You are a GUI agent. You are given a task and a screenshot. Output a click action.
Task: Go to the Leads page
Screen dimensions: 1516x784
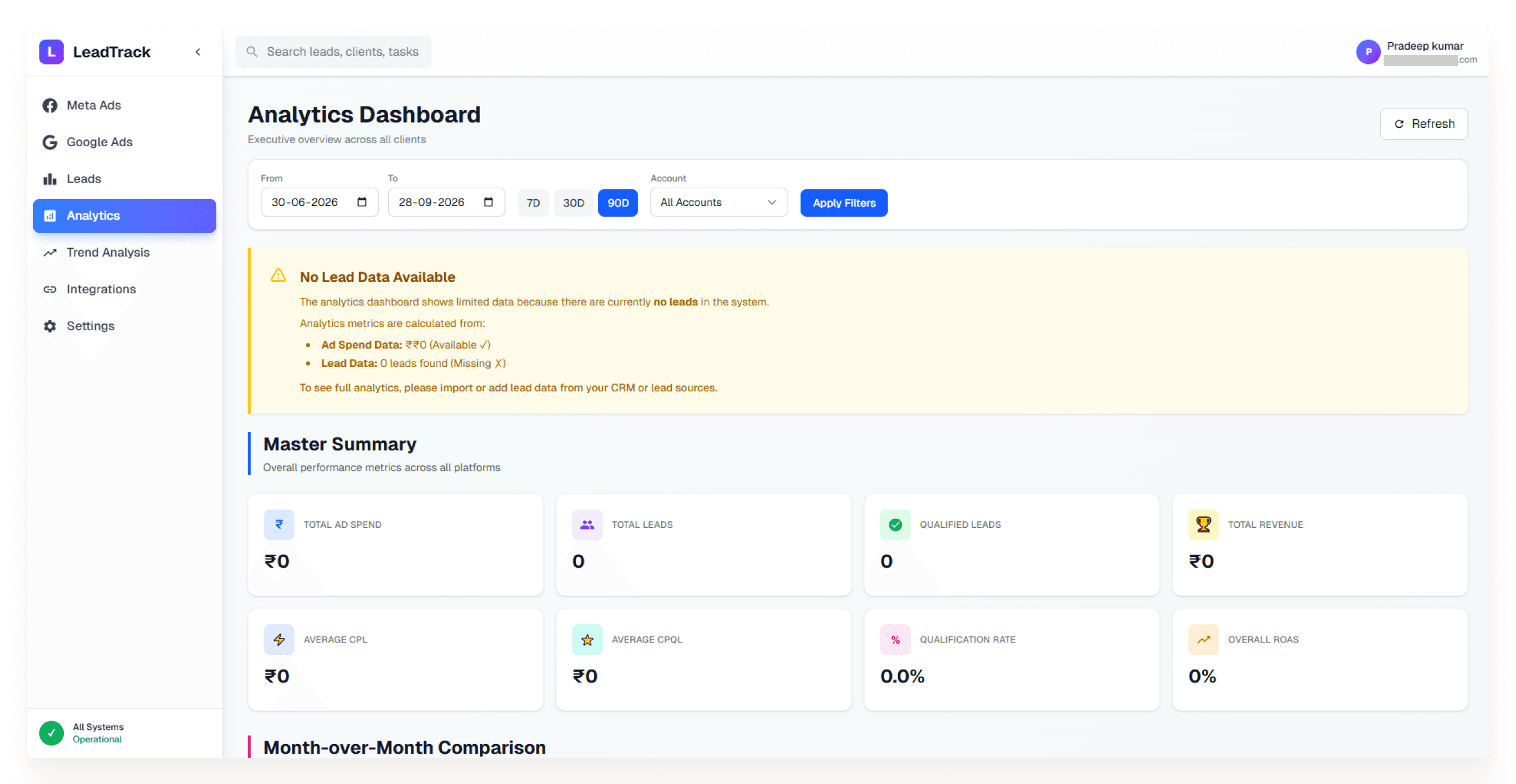point(124,179)
